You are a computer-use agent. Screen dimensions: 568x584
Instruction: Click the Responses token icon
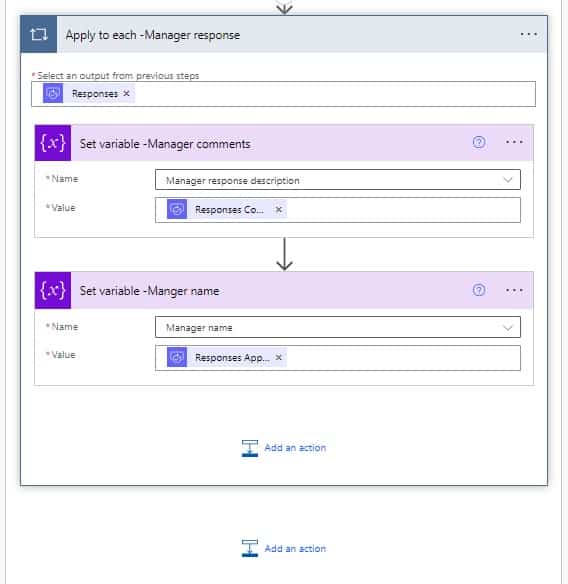(x=53, y=93)
